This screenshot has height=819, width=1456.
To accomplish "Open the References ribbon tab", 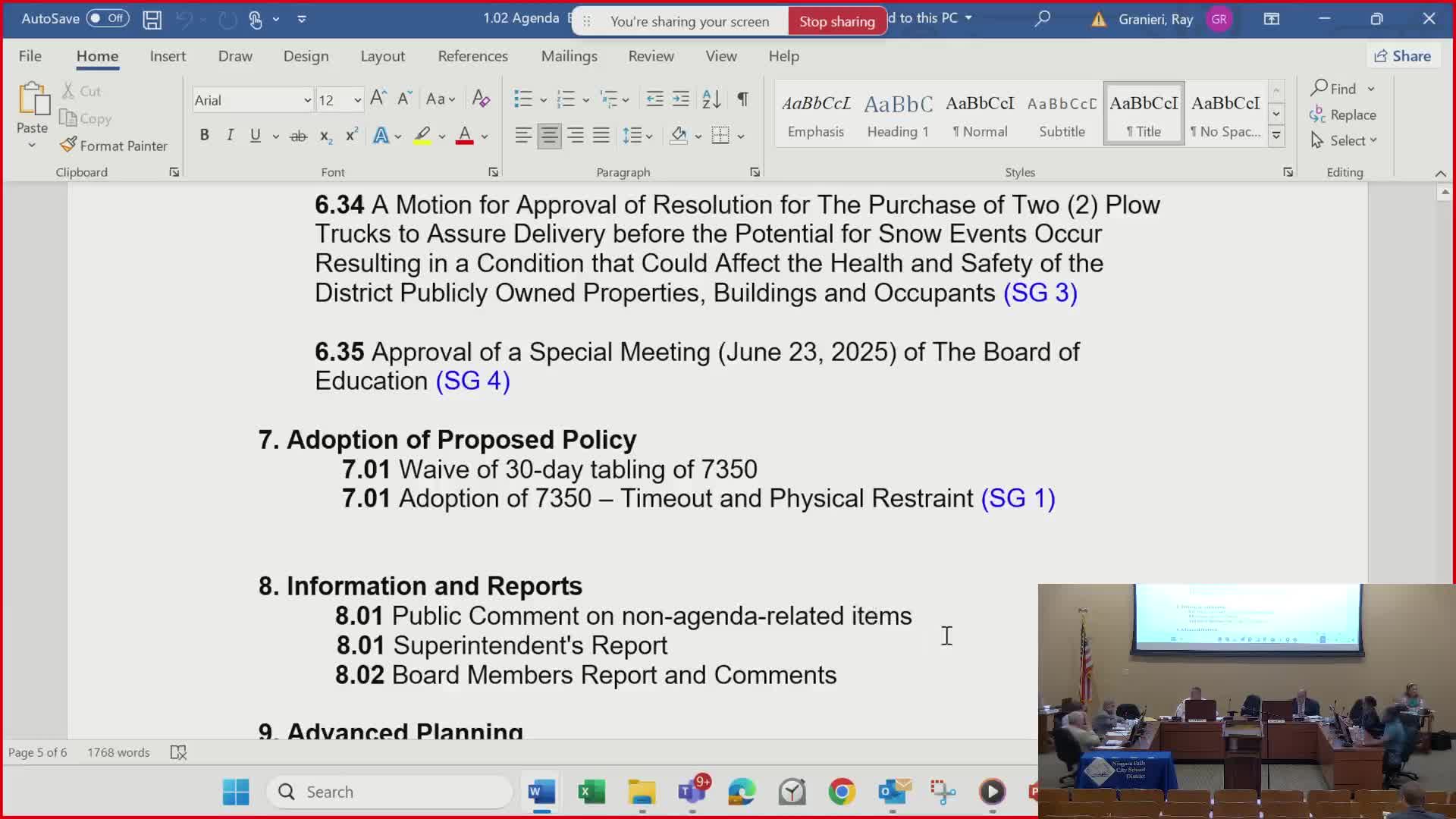I will point(472,56).
